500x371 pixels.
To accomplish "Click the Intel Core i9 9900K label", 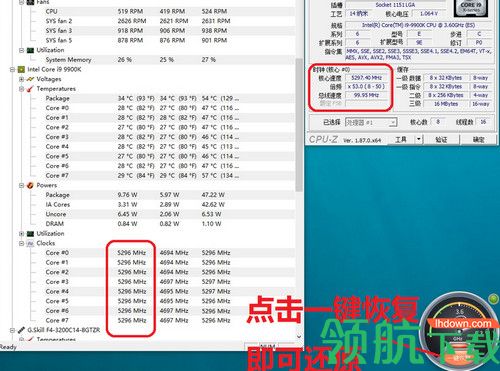I will 54,69.
